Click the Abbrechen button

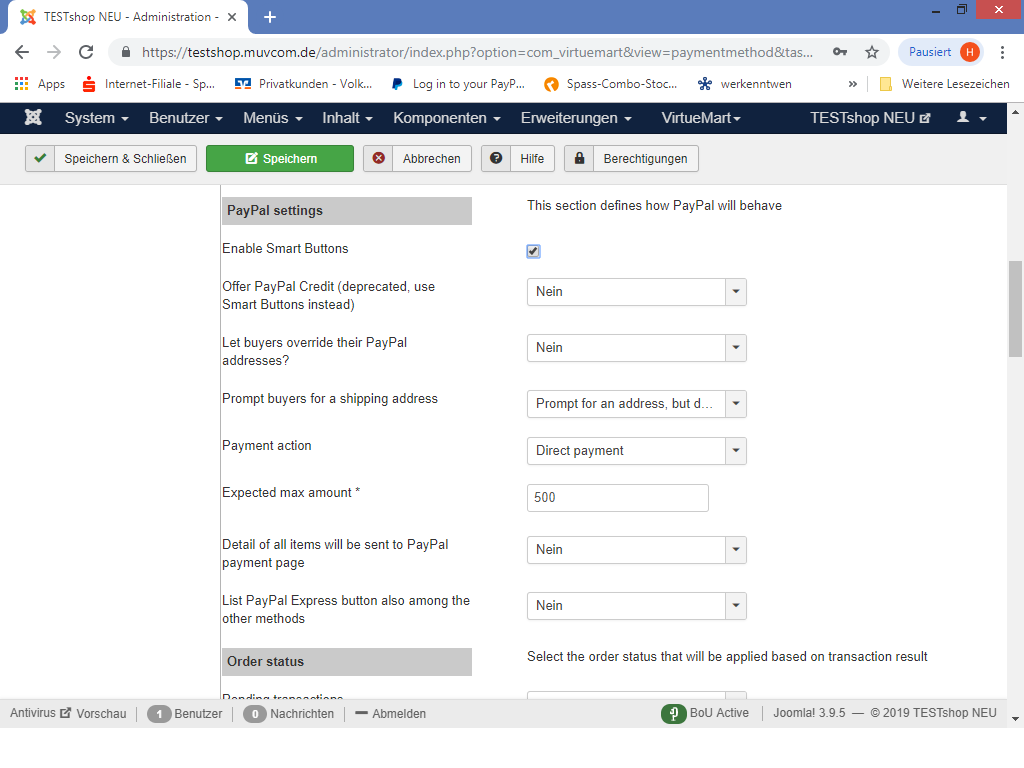(417, 159)
